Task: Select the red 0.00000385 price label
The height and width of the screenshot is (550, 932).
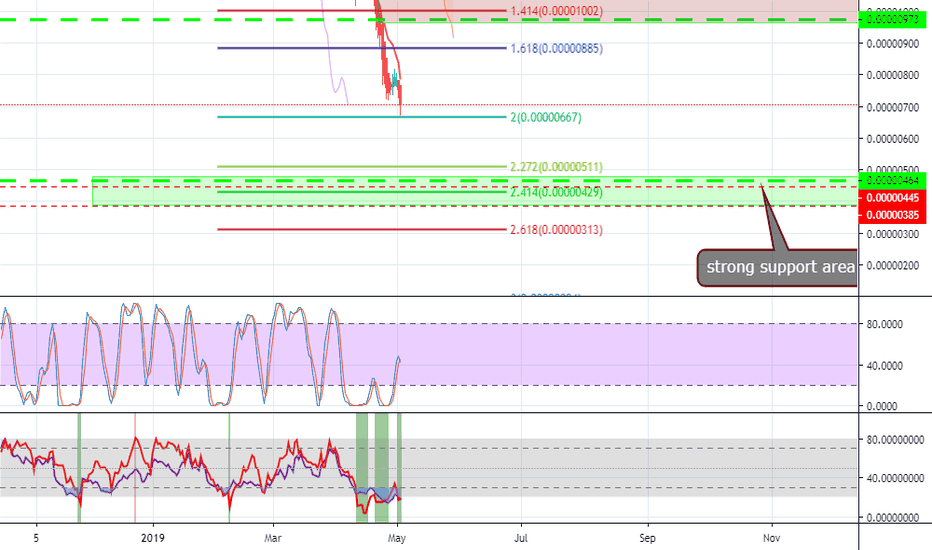Action: [892, 215]
